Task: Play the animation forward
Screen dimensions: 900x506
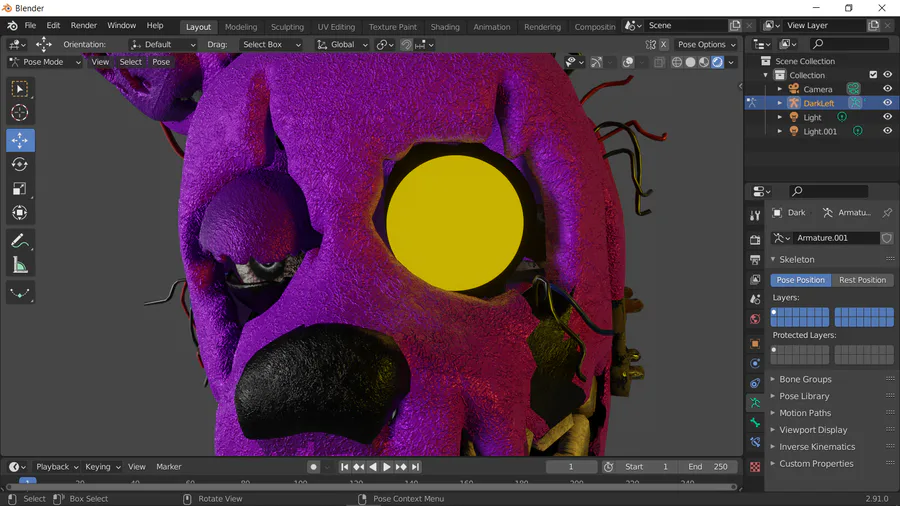Action: 387,467
